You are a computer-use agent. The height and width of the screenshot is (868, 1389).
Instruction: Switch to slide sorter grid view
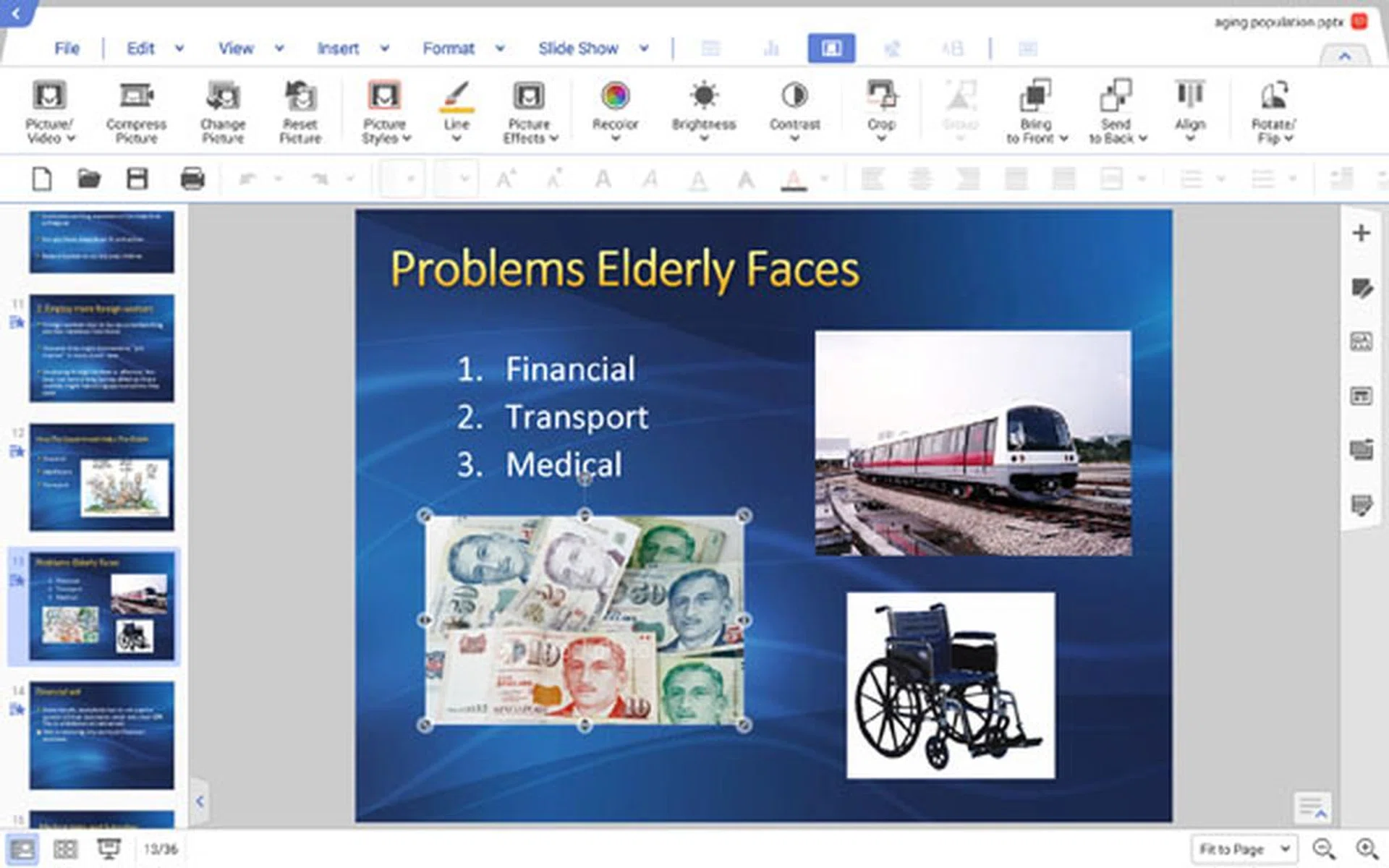(65, 849)
